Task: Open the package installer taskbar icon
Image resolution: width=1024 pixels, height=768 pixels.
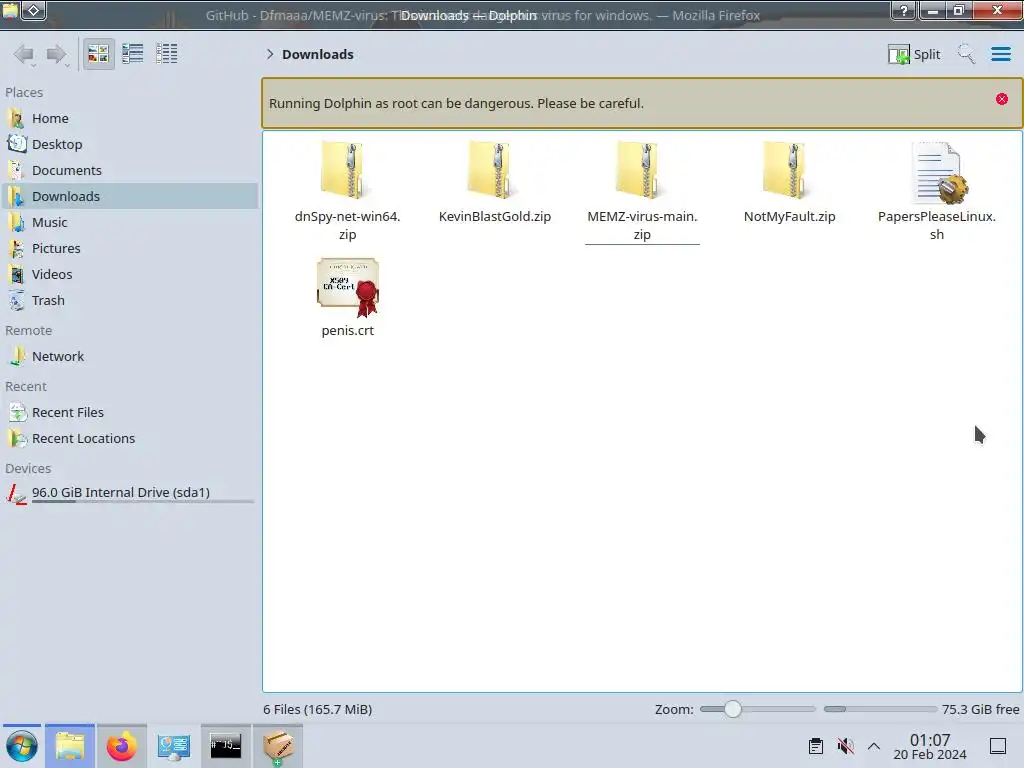Action: pos(278,746)
